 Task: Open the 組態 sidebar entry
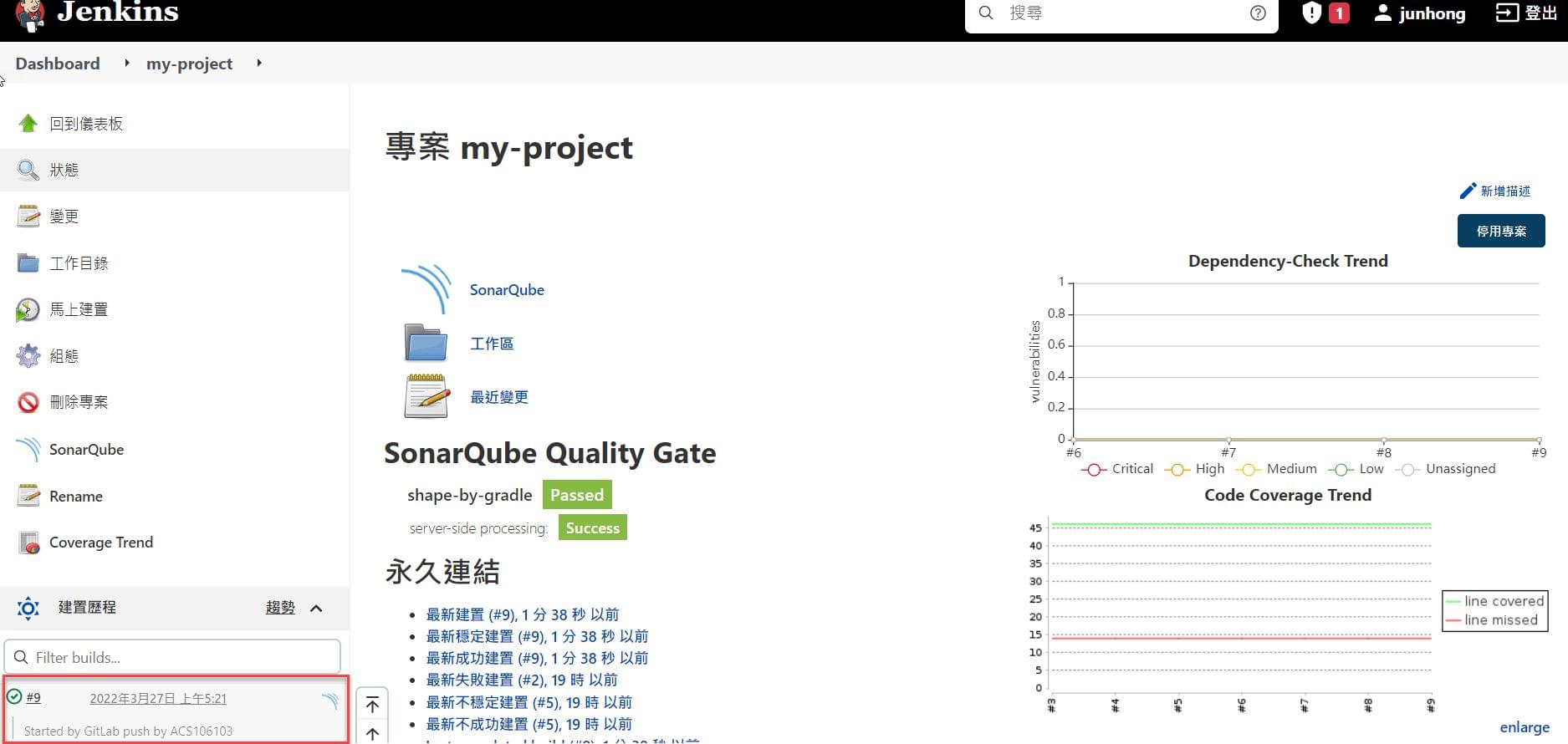[x=64, y=356]
